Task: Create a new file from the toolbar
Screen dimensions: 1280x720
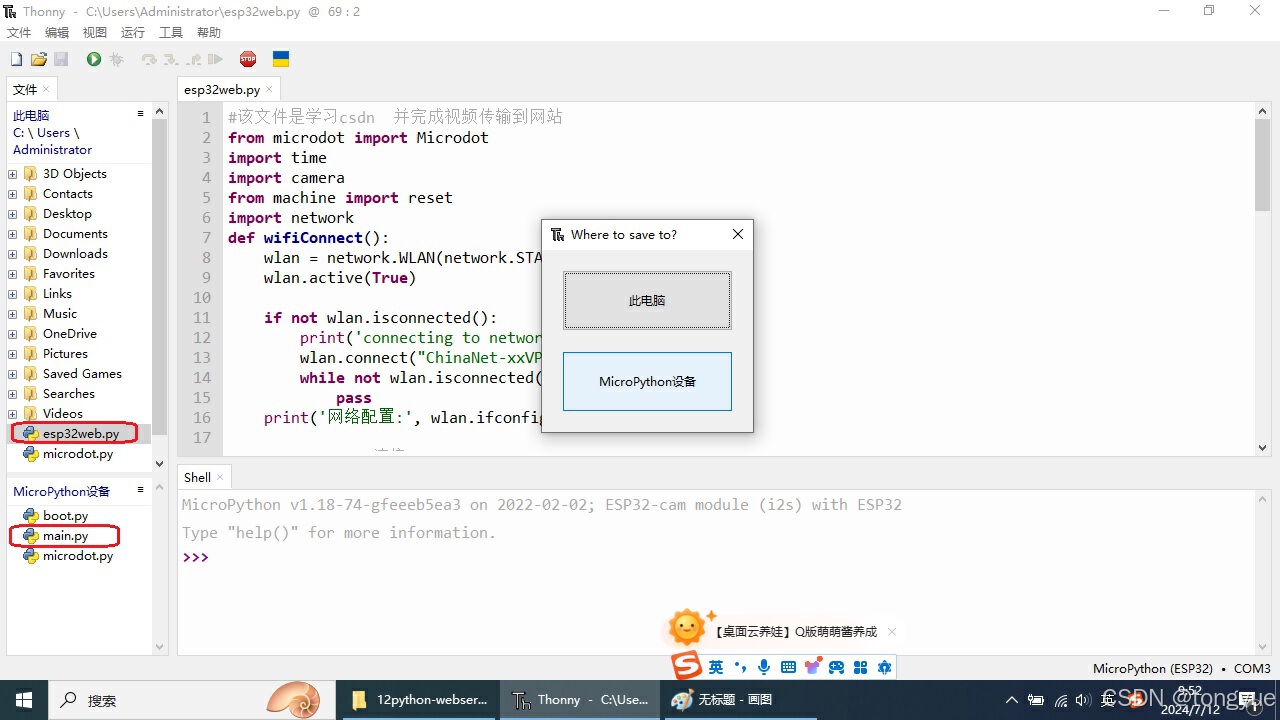Action: pyautogui.click(x=16, y=60)
